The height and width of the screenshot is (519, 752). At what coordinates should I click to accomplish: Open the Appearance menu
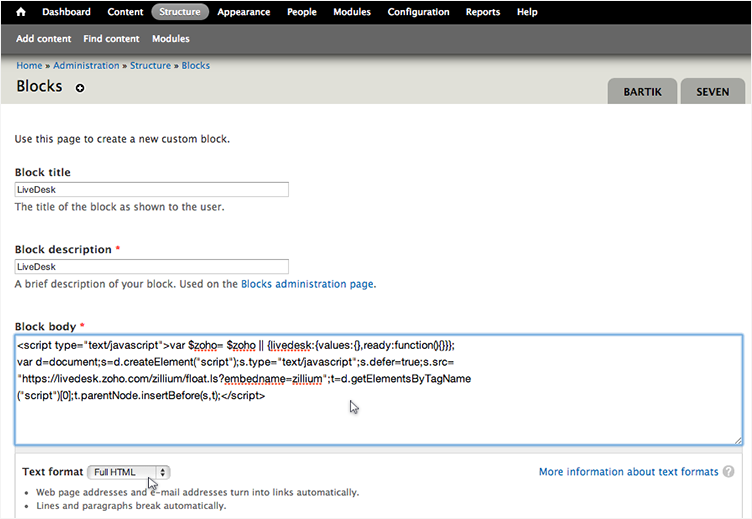(x=244, y=12)
